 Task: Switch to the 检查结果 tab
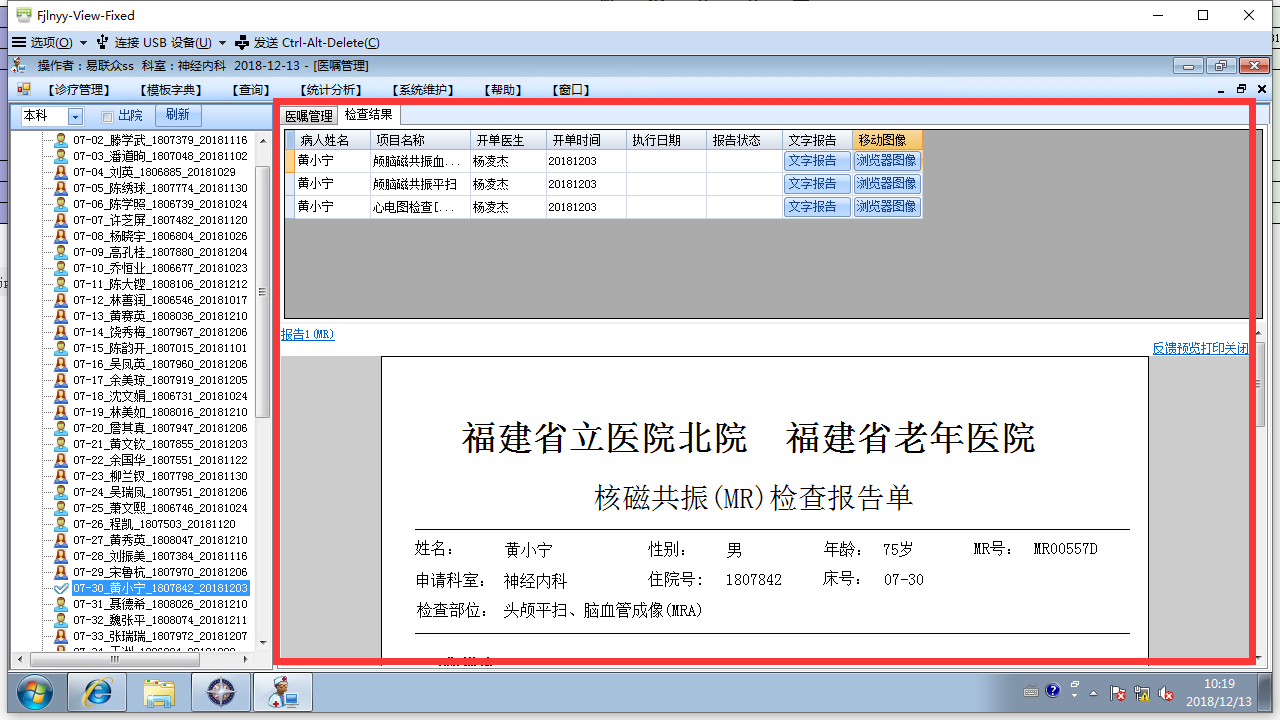369,115
